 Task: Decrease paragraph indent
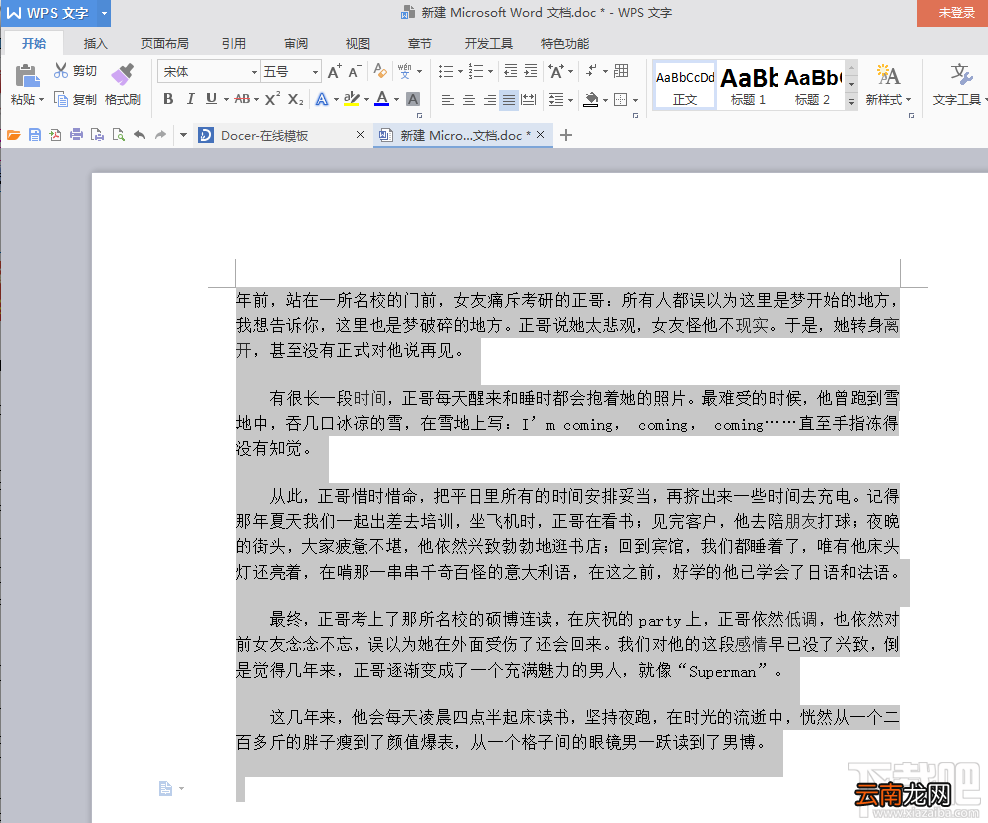510,71
